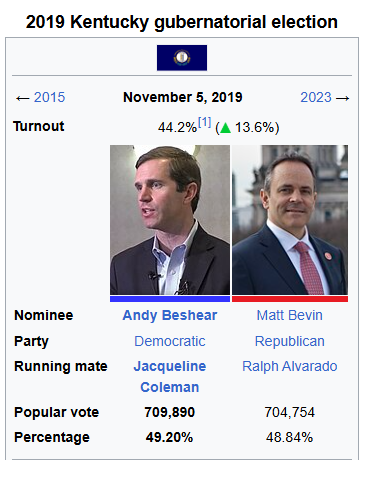Image resolution: width=380 pixels, height=488 pixels.
Task: Click the red Republican color bar
Action: coord(290,299)
